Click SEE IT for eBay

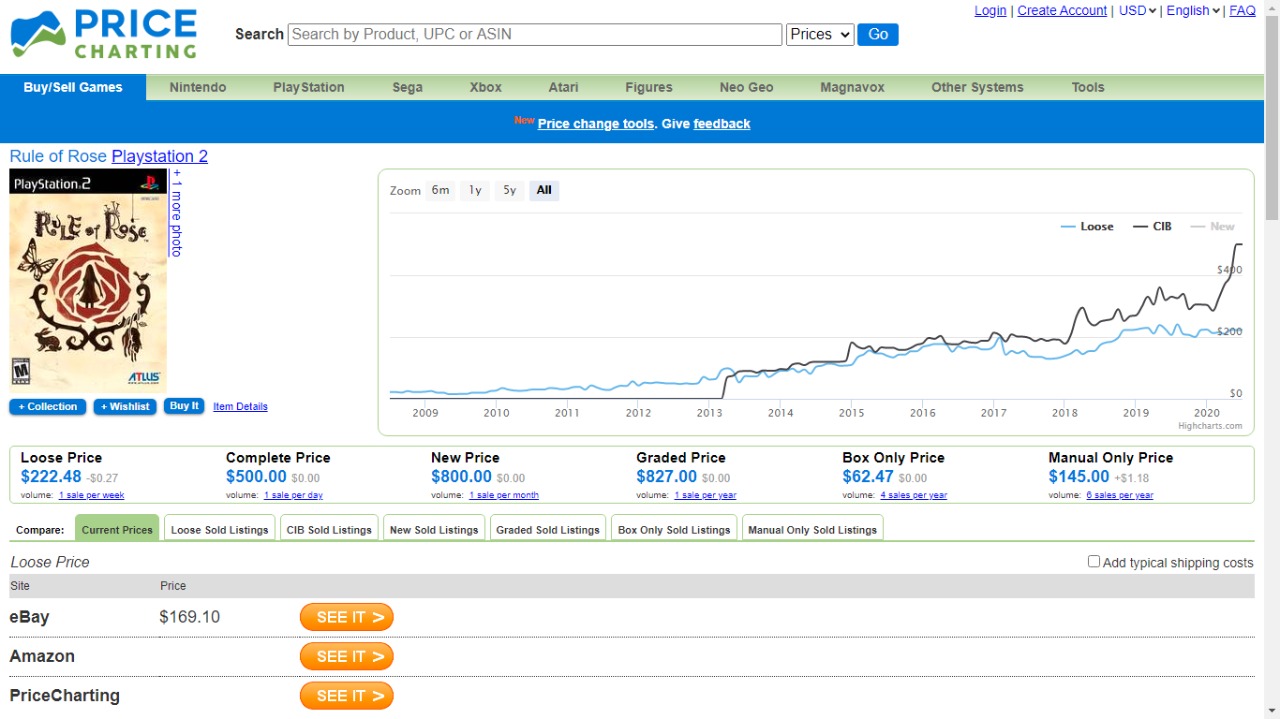[347, 617]
